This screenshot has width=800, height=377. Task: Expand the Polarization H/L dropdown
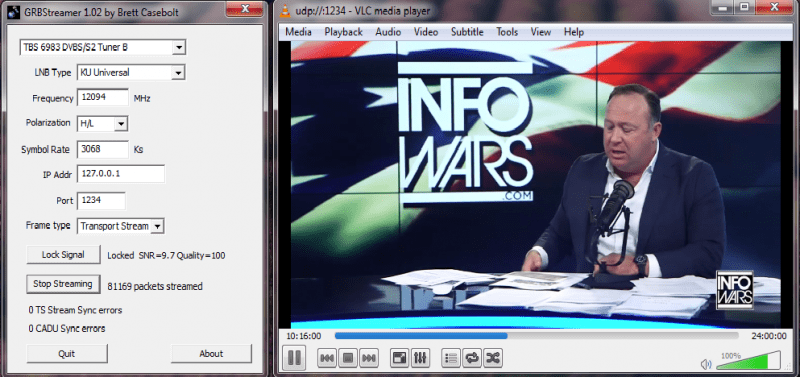pyautogui.click(x=121, y=123)
